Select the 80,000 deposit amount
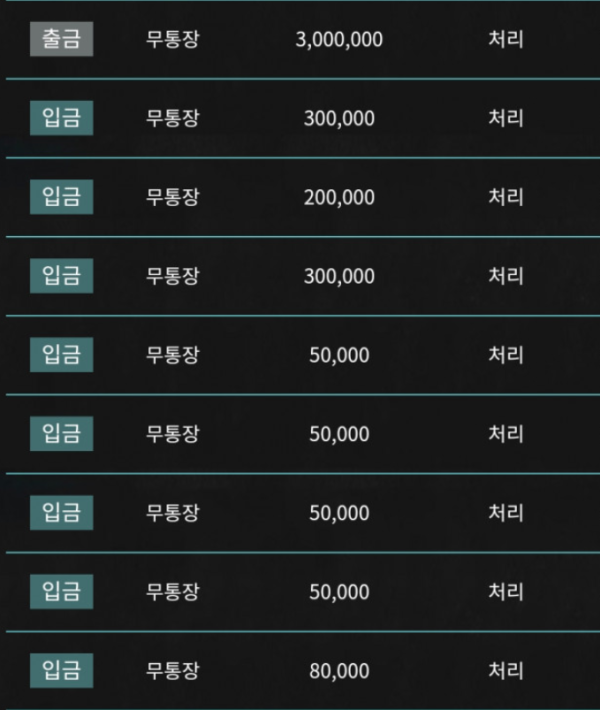The image size is (600, 710). click(339, 670)
